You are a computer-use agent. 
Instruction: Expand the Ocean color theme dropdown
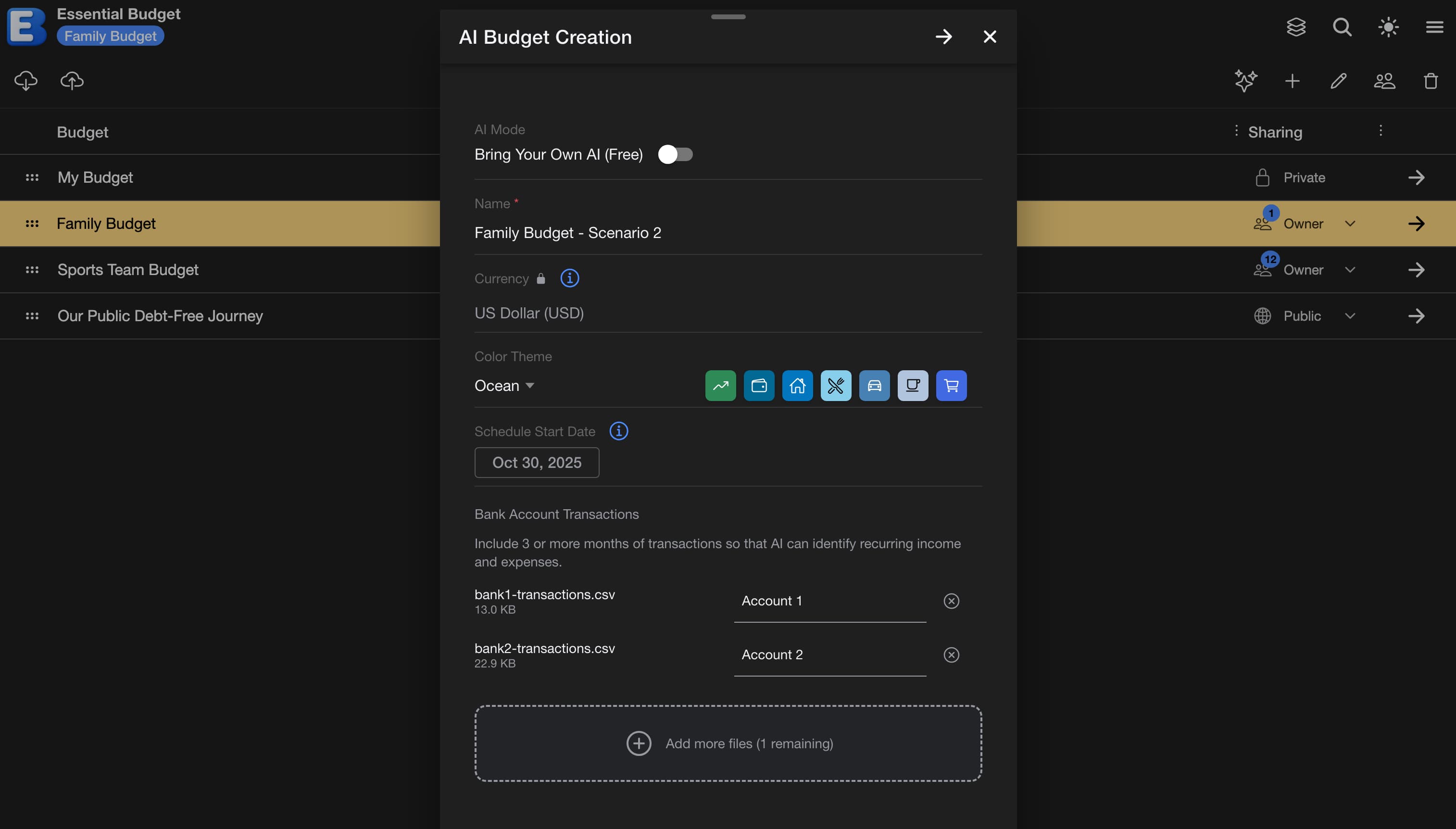point(504,386)
